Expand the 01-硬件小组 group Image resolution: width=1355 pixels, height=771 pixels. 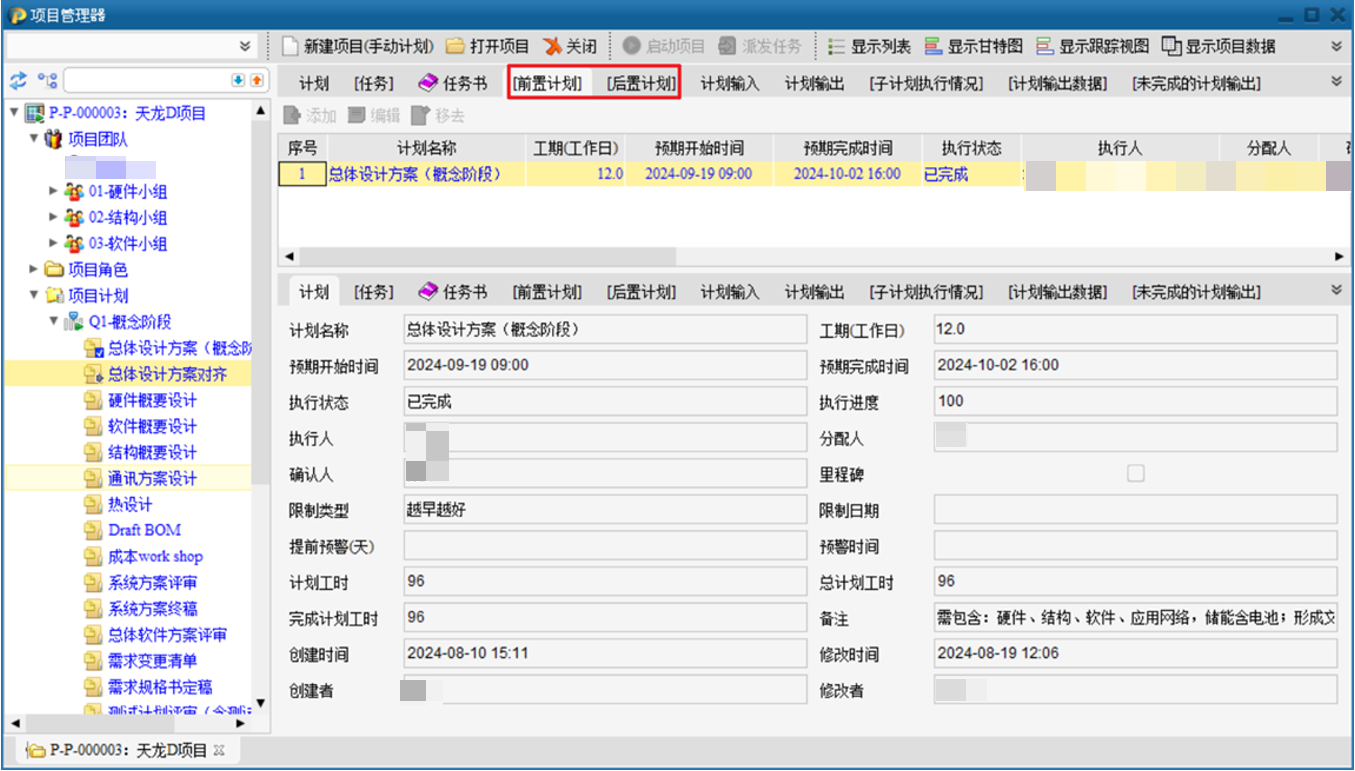tap(54, 190)
